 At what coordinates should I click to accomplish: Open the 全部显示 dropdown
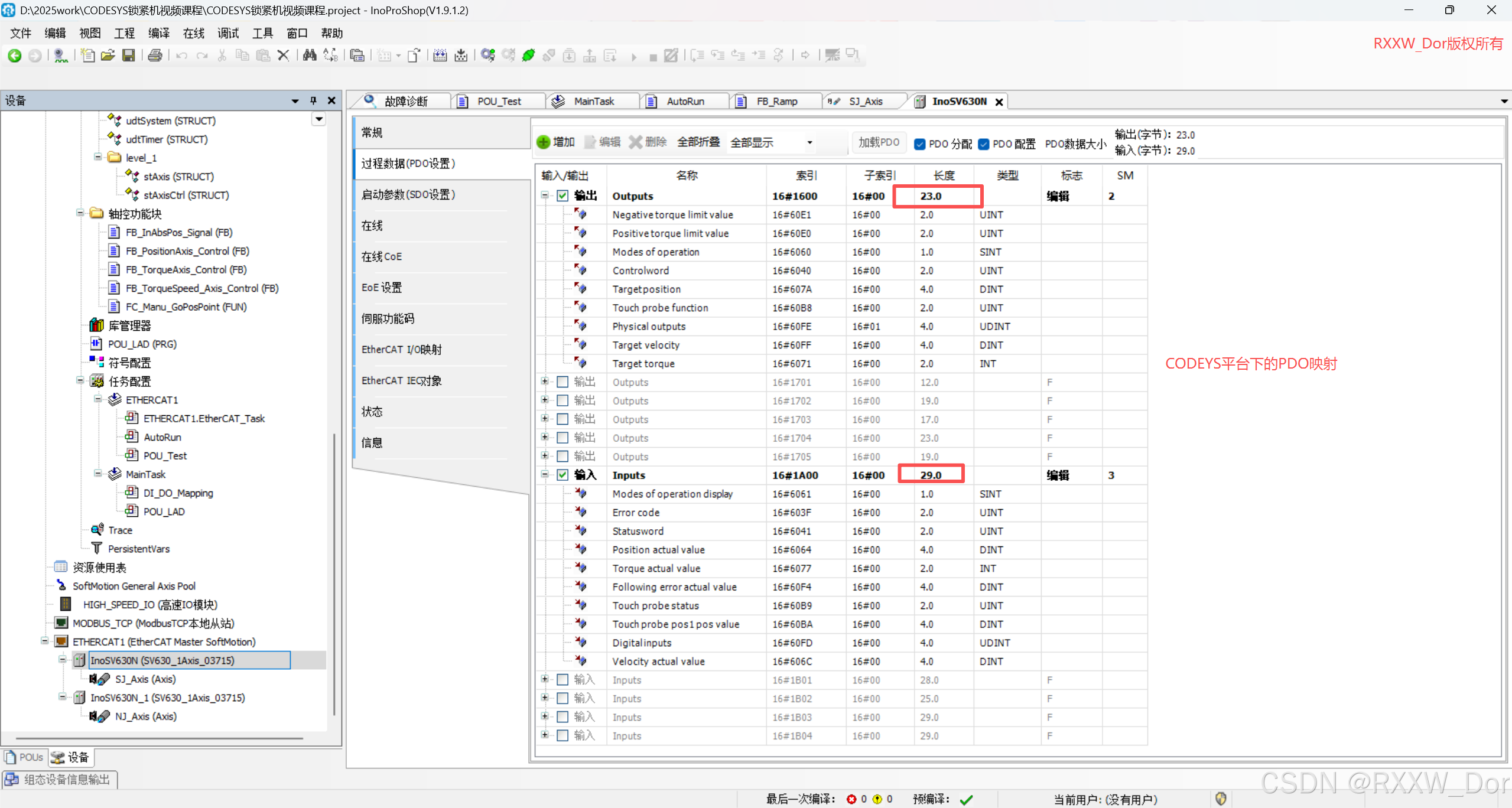[x=809, y=142]
